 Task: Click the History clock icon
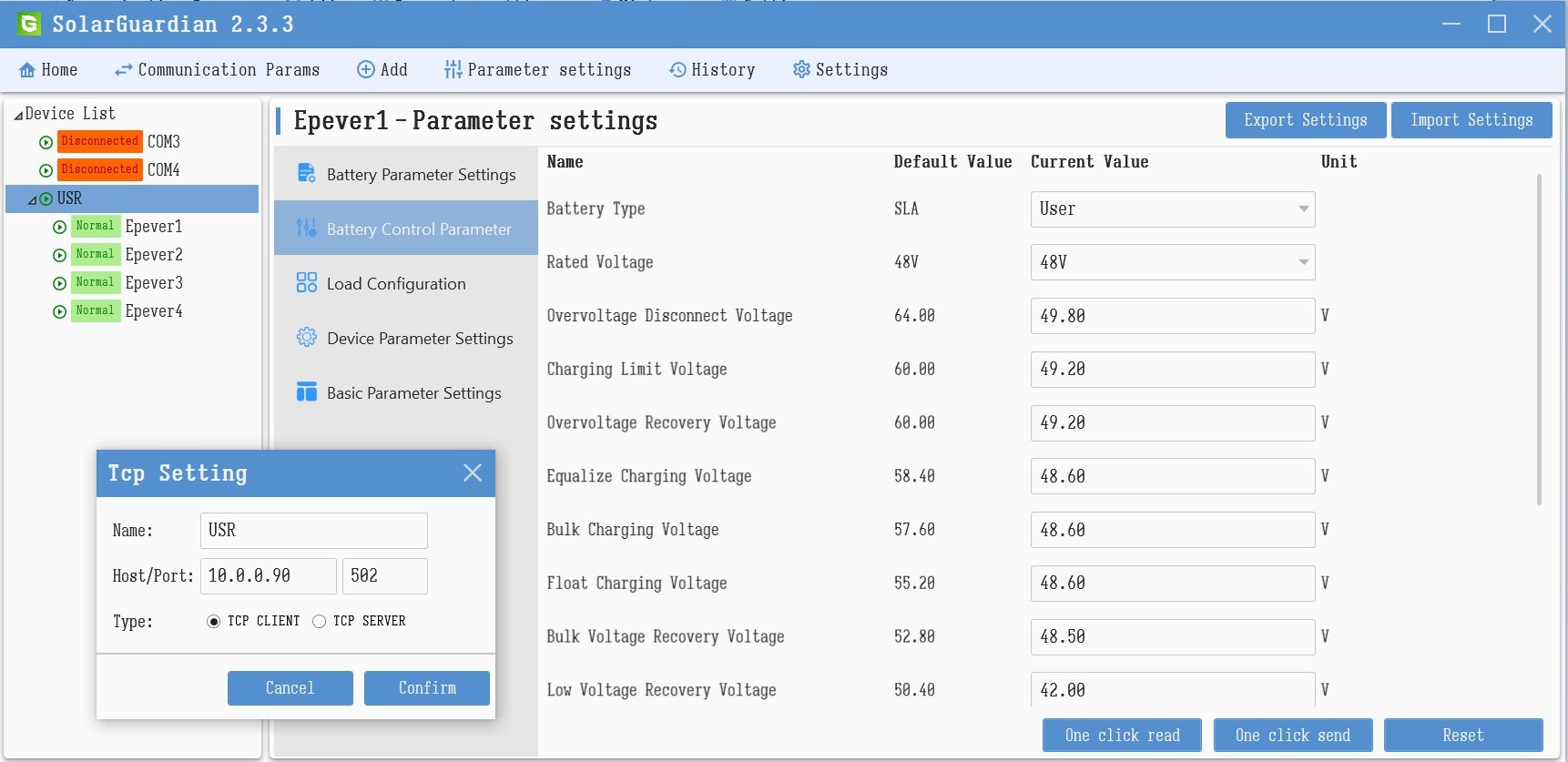(677, 70)
